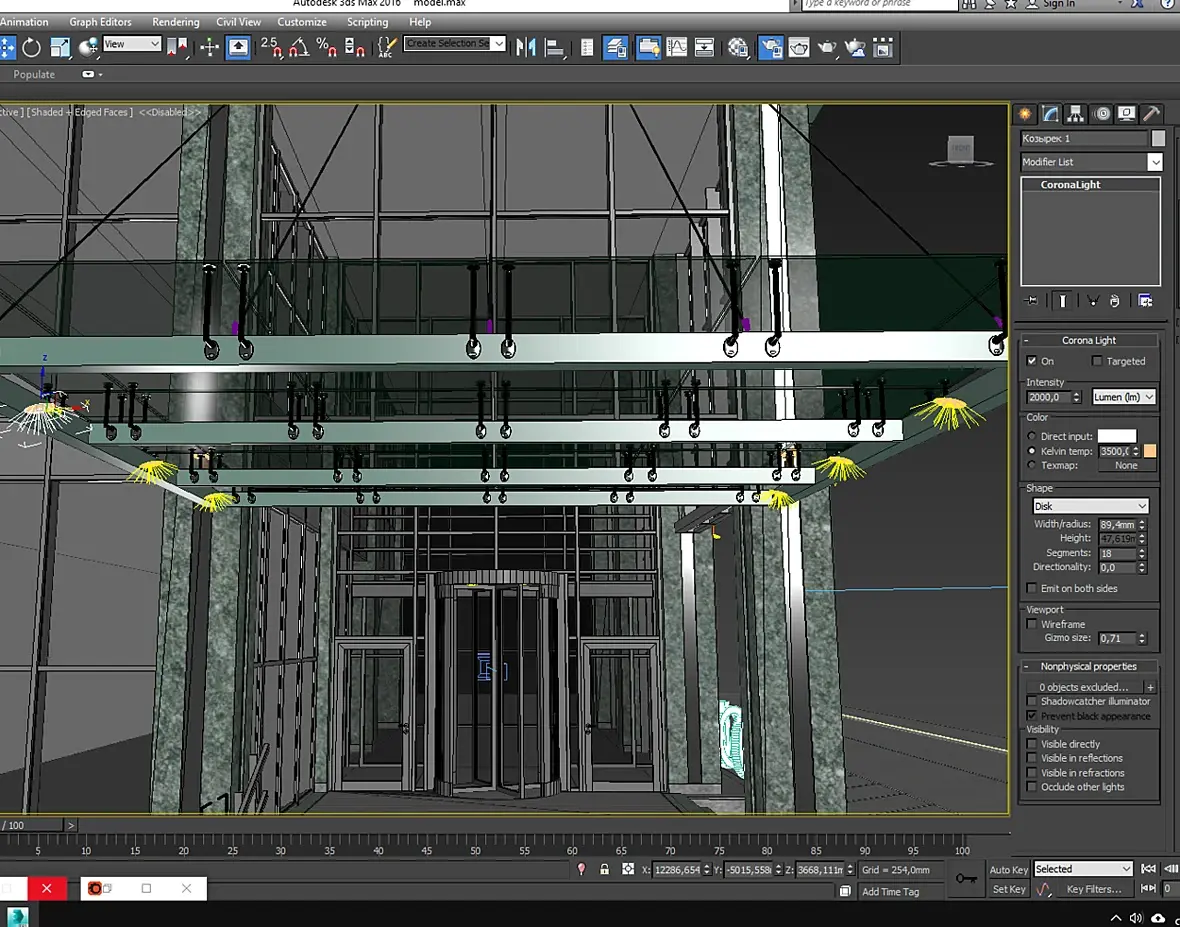Toggle the Corona Light On checkbox
Viewport: 1180px width, 927px height.
click(1032, 361)
